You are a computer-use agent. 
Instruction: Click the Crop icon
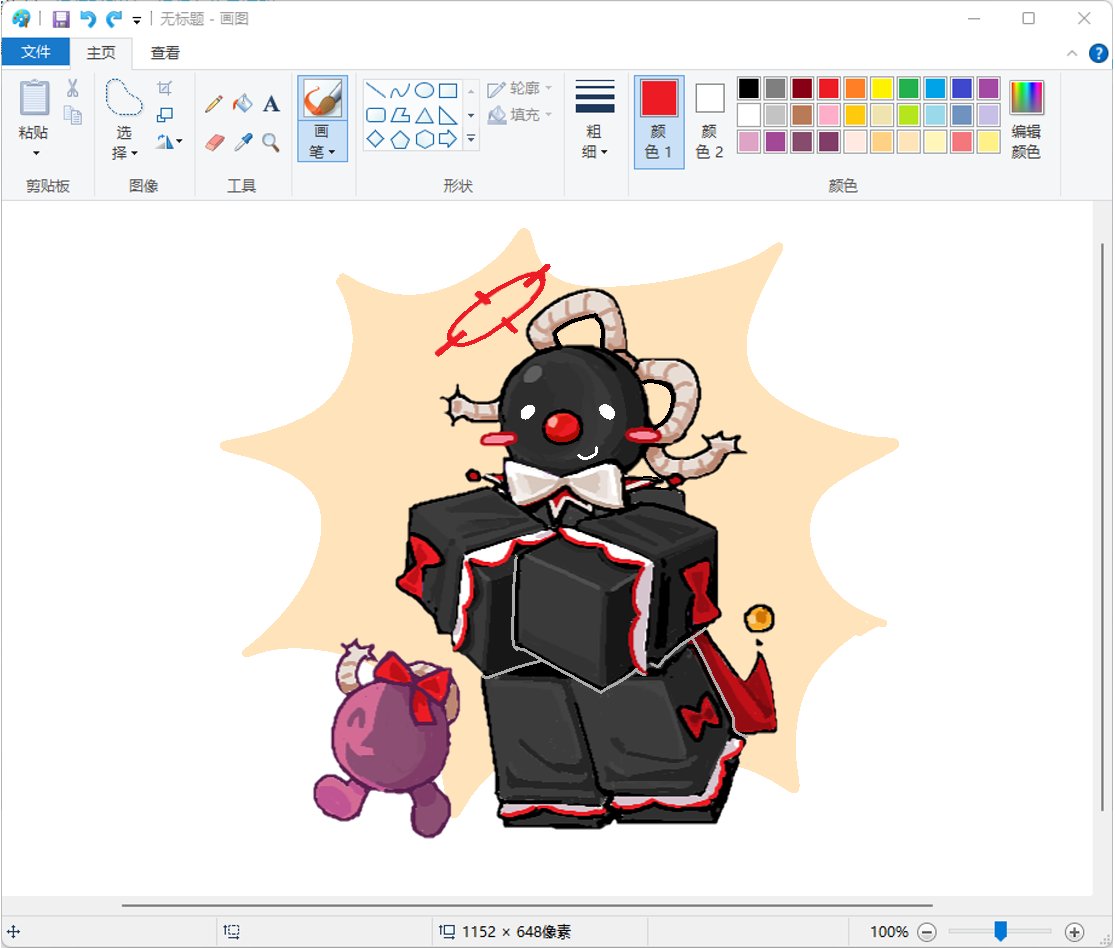pyautogui.click(x=164, y=87)
